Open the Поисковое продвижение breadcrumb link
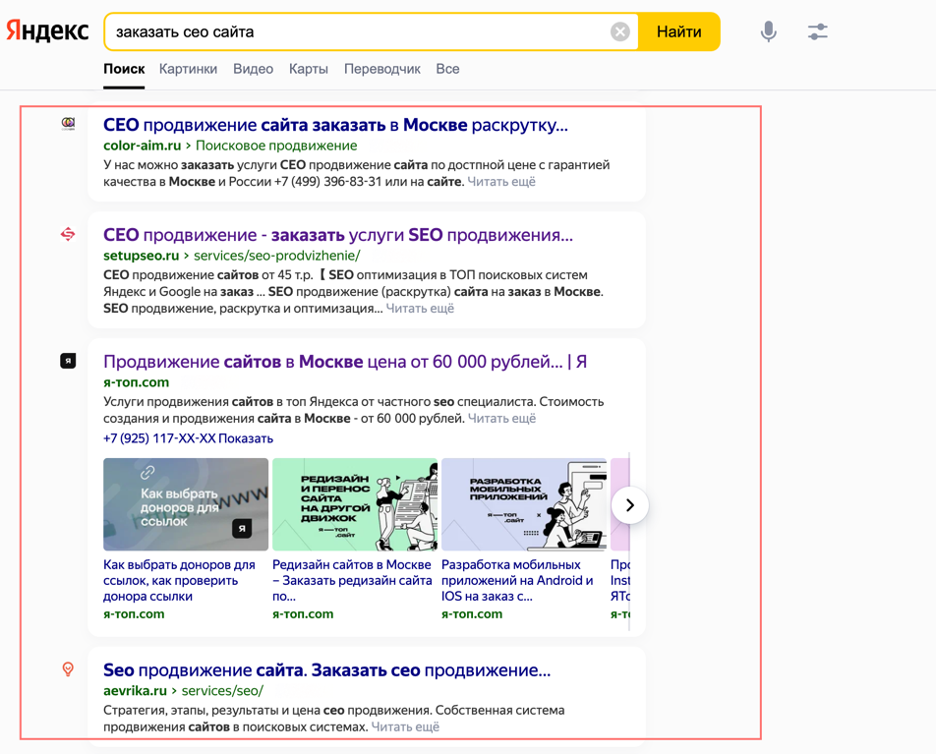Viewport: 936px width, 754px height. (x=276, y=146)
